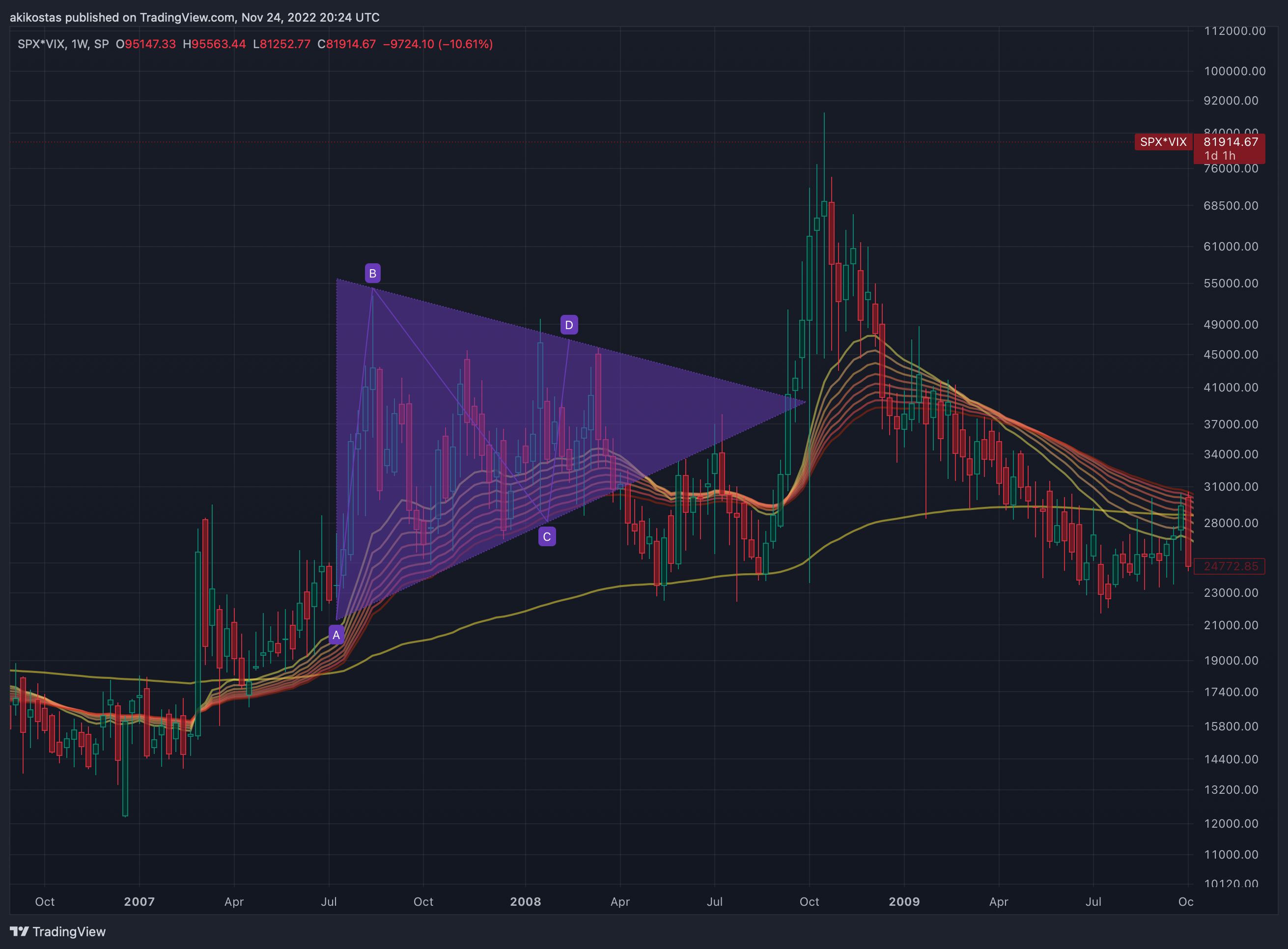
Task: Click the 2007 label on the time axis
Action: [140, 901]
